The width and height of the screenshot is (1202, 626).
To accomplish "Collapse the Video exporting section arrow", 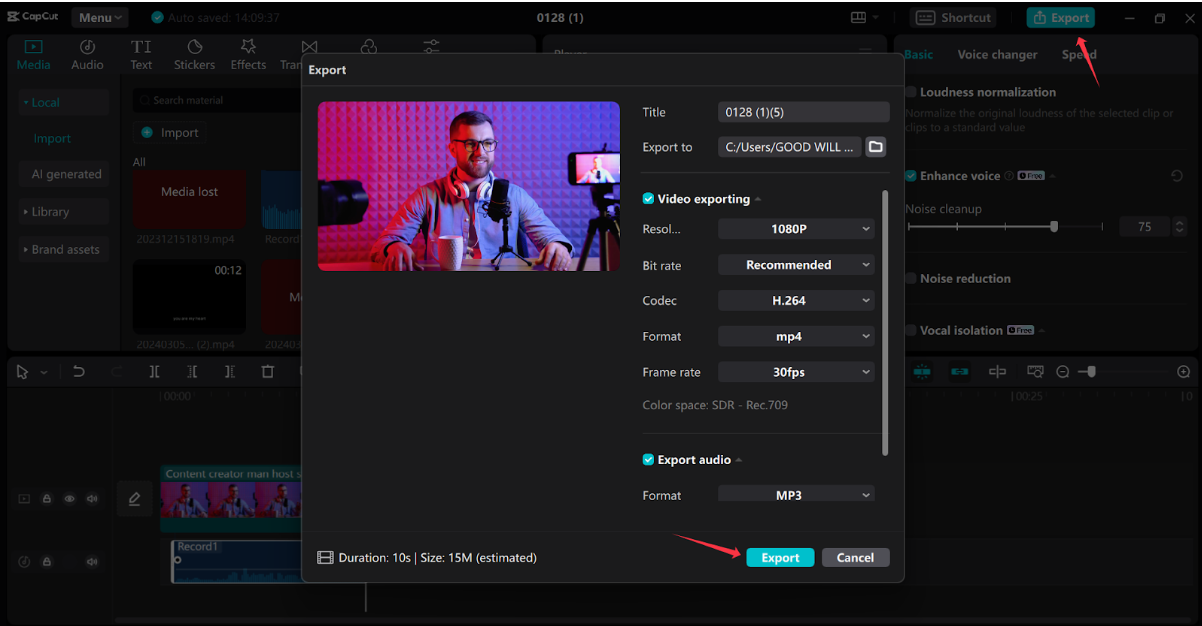I will point(758,200).
